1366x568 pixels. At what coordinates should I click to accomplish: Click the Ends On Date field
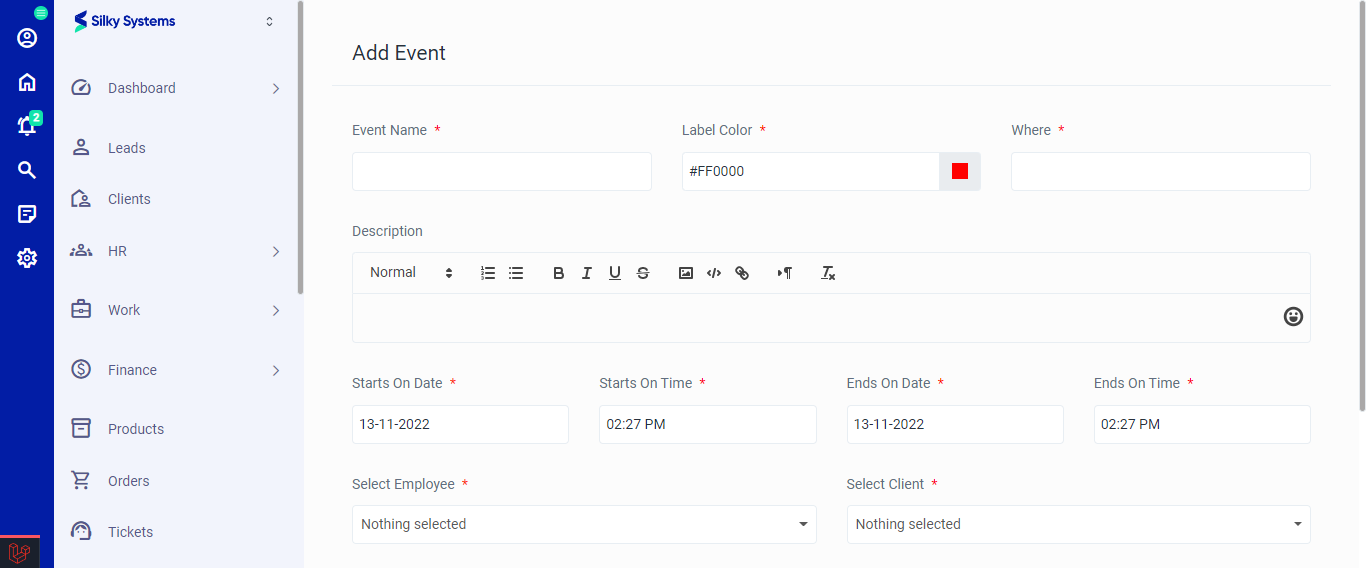[955, 424]
